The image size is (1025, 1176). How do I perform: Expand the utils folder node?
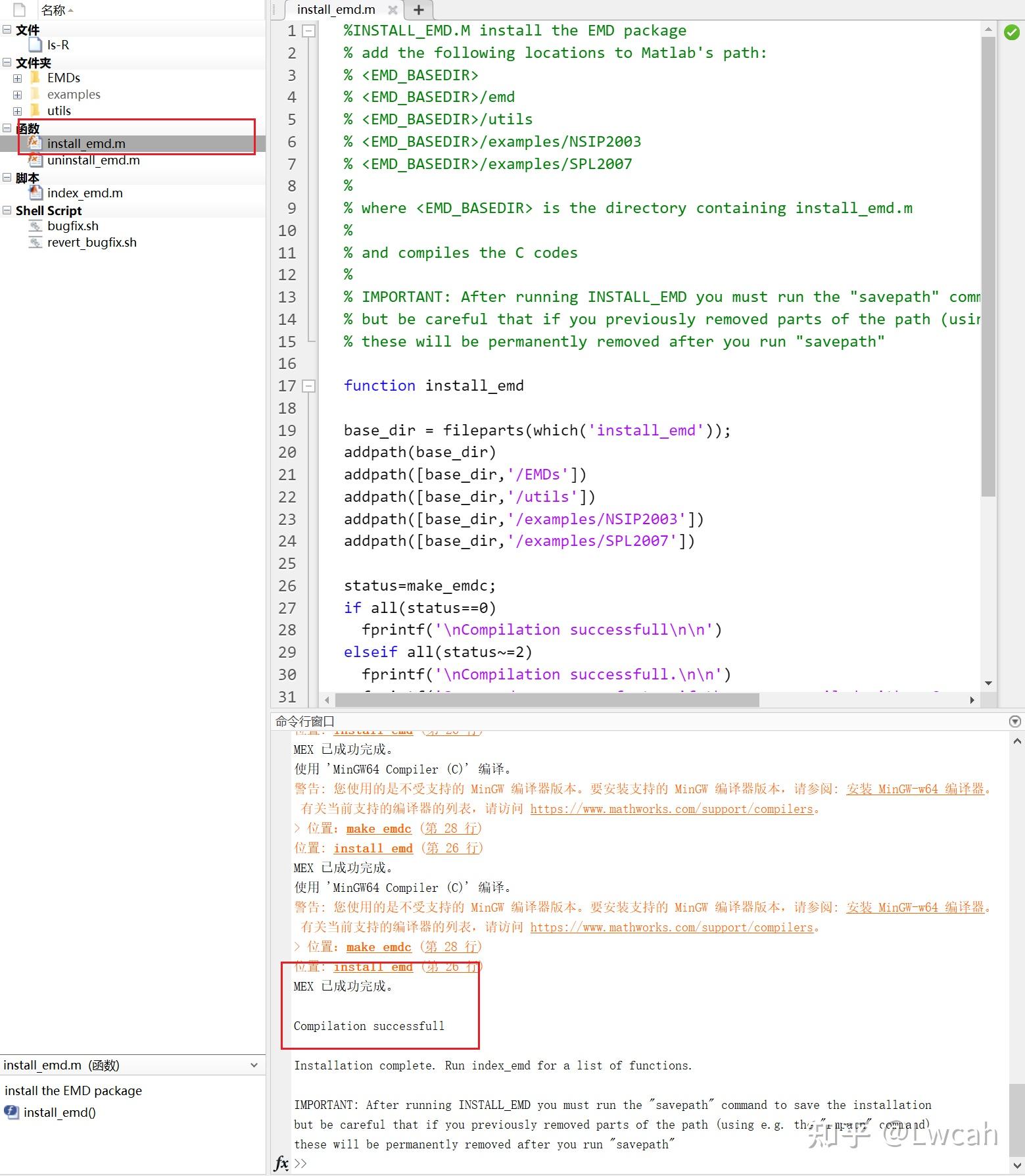(x=18, y=111)
